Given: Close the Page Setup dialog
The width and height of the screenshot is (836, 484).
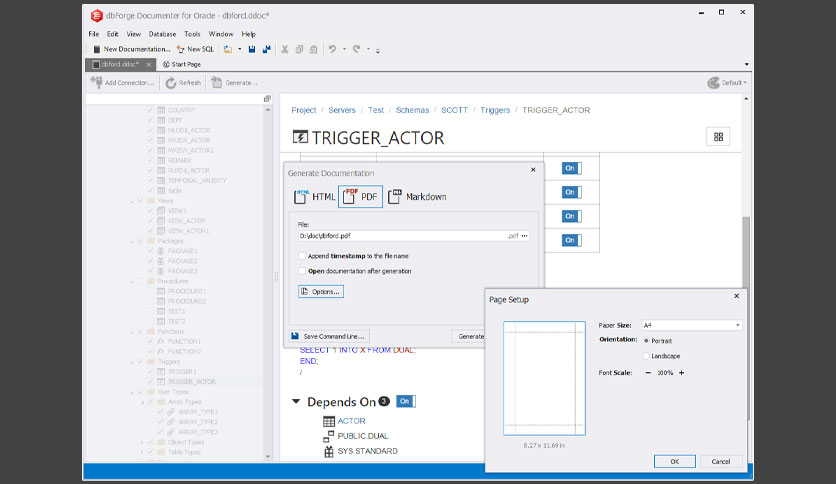Looking at the screenshot, I should (737, 296).
